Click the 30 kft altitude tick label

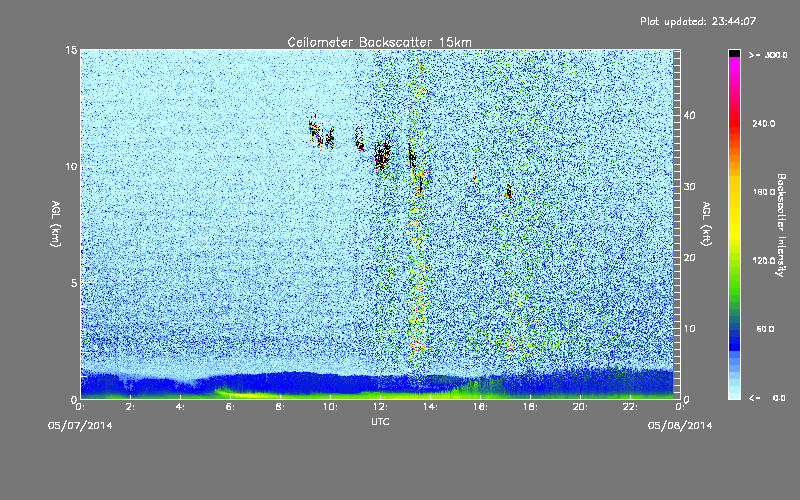tap(689, 186)
